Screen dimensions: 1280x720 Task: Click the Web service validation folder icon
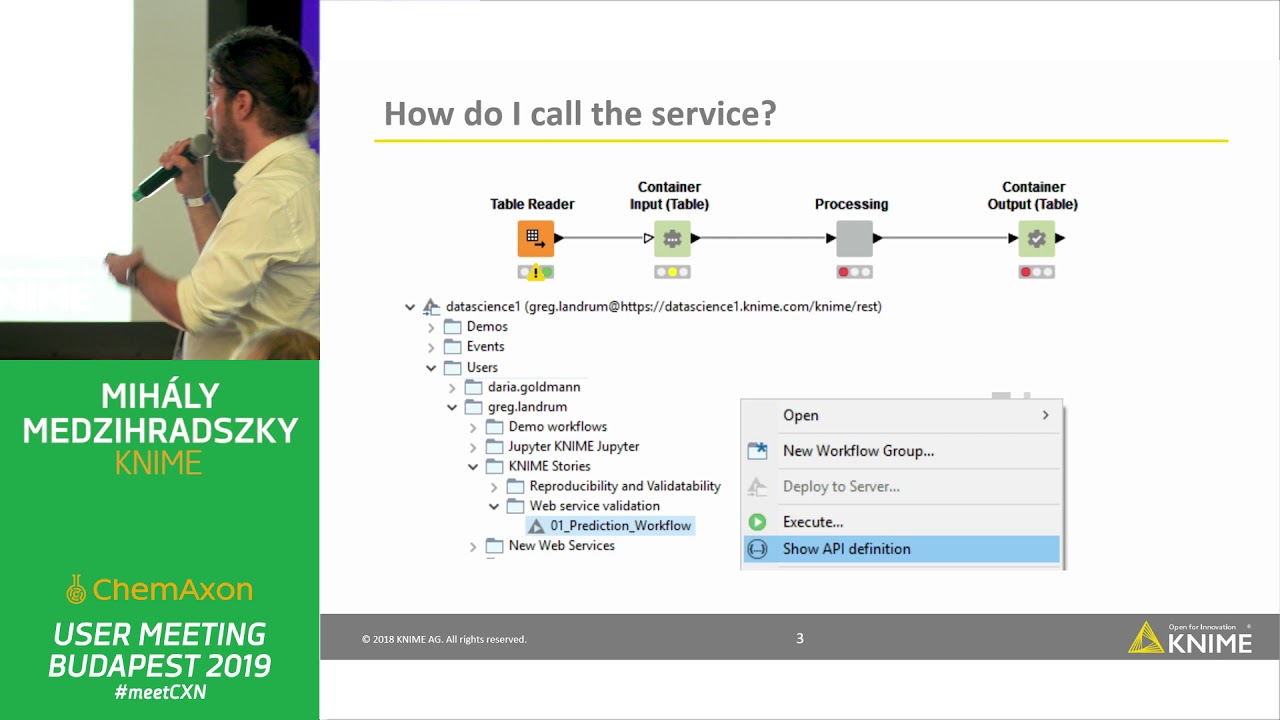tap(515, 506)
